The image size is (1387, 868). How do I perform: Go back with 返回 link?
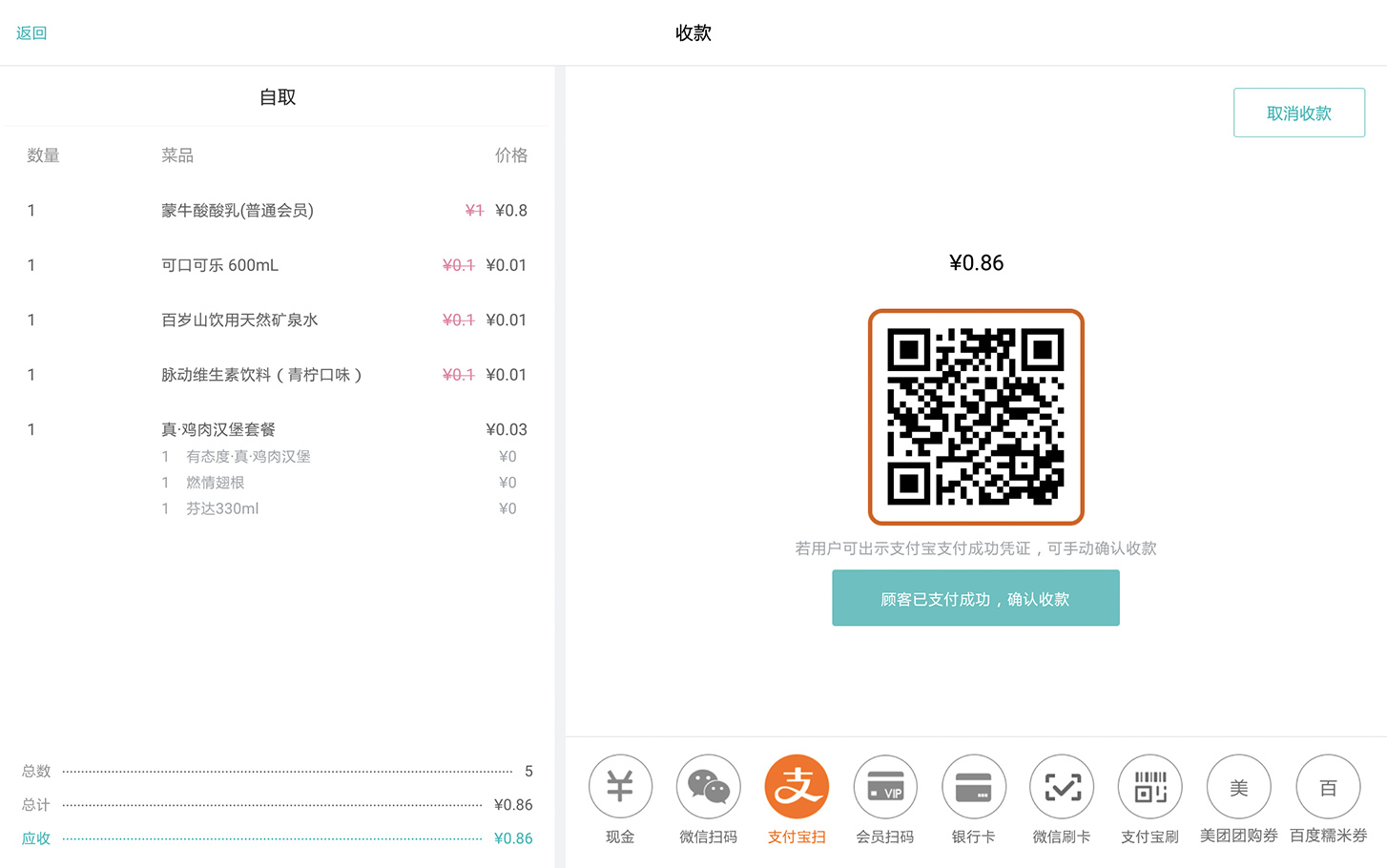pyautogui.click(x=31, y=32)
